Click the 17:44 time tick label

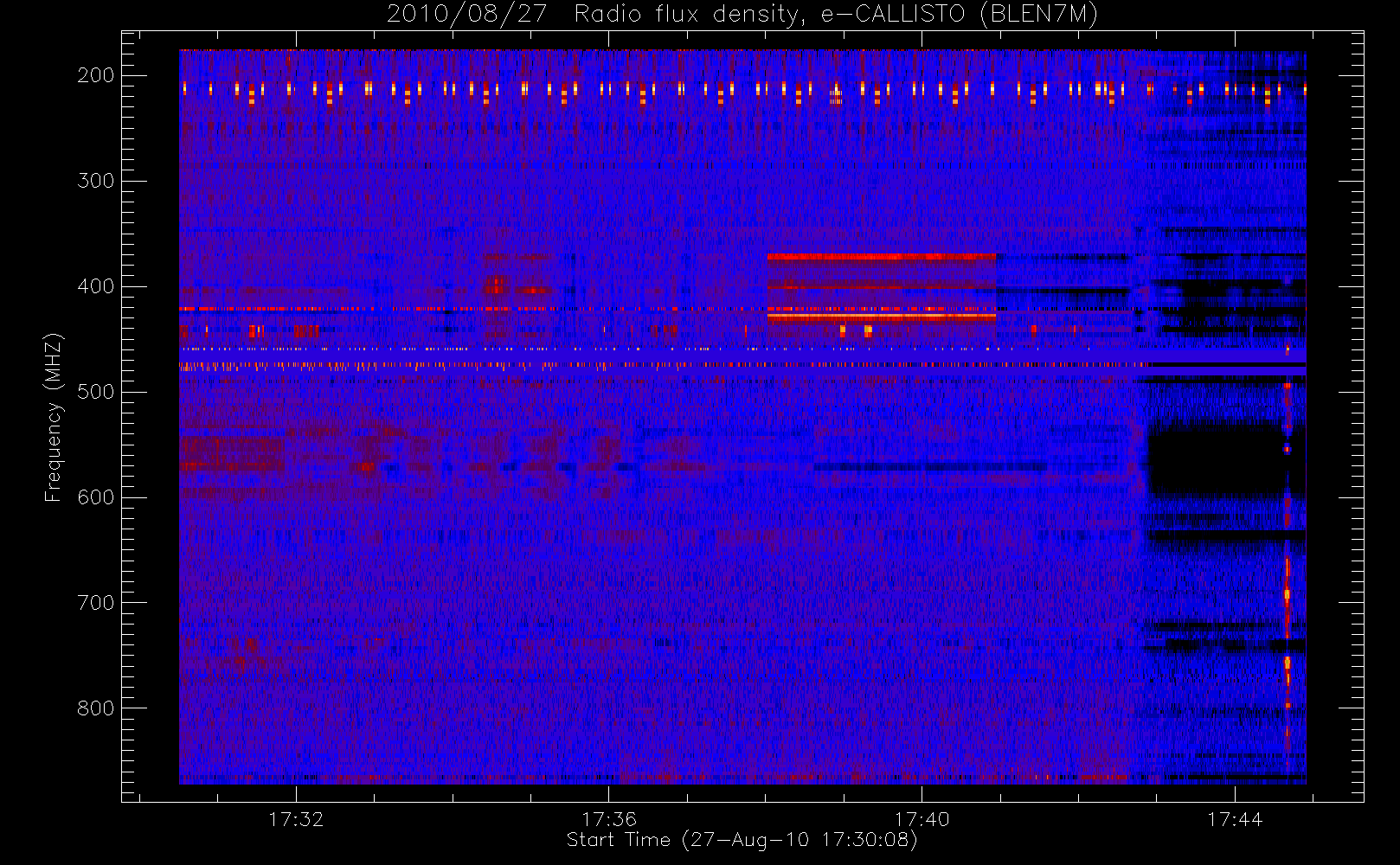click(1236, 819)
